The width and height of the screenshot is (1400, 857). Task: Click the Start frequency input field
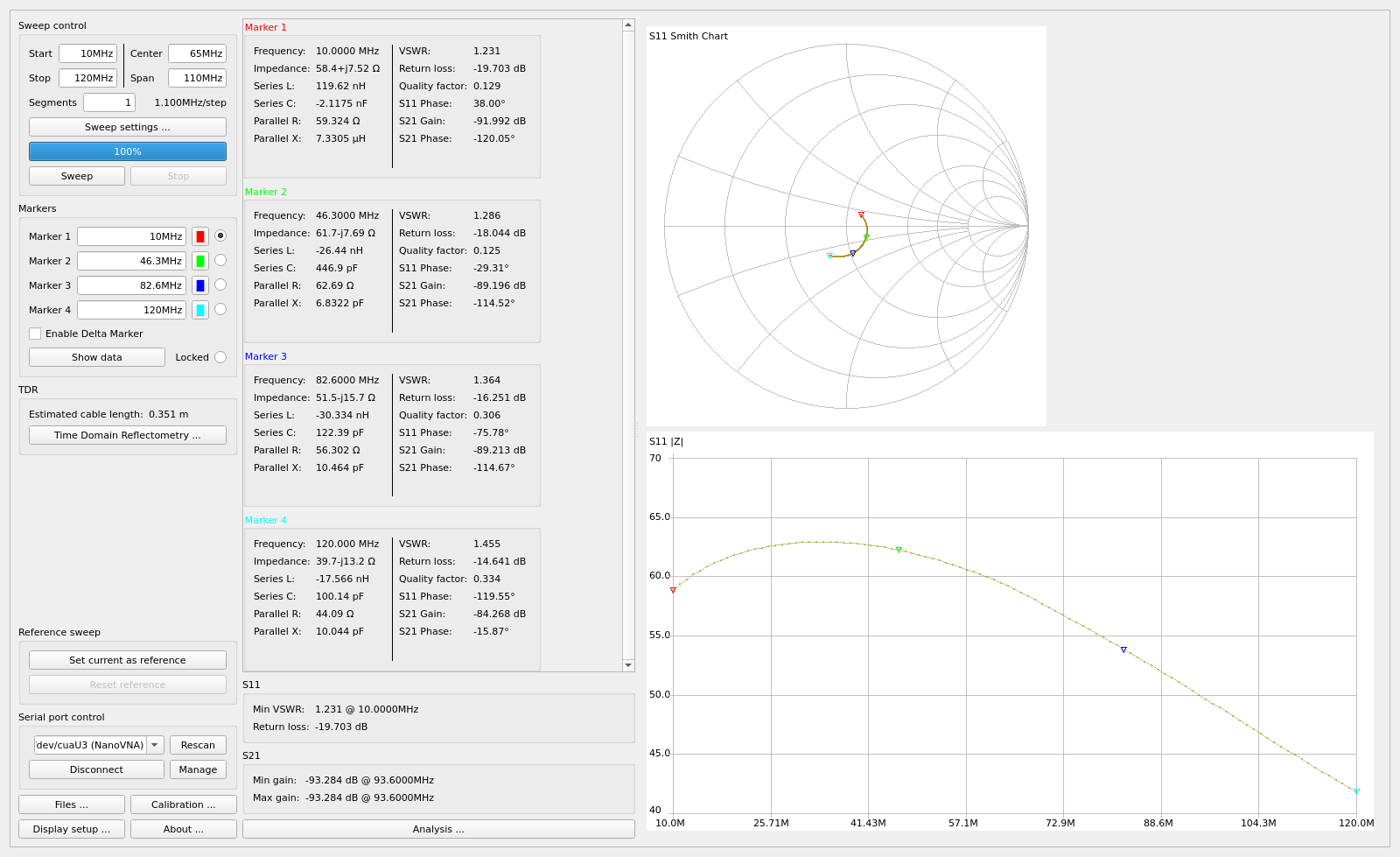(x=87, y=53)
